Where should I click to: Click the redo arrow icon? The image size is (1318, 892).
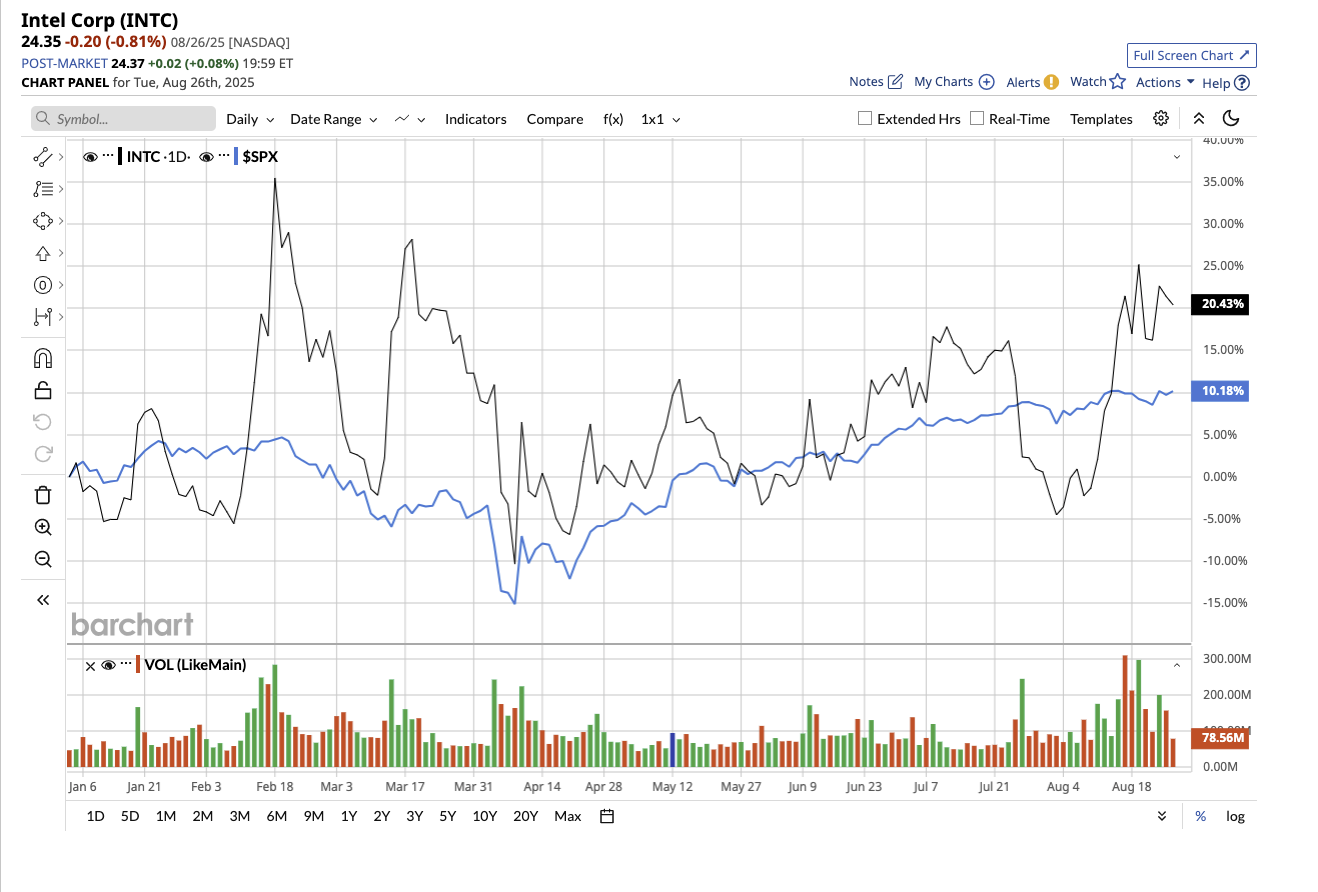tap(43, 453)
